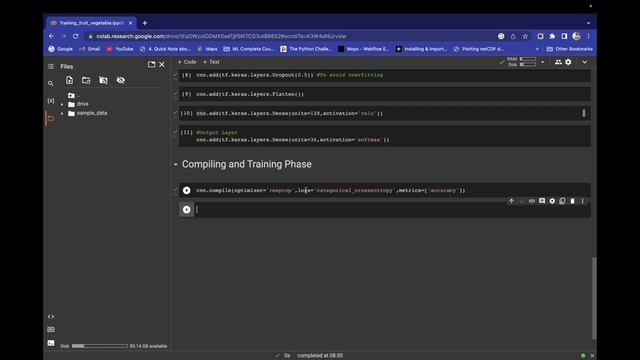Screen dimensions: 640x360
Task: Open The Python Challenge bookmark
Action: [x=306, y=49]
